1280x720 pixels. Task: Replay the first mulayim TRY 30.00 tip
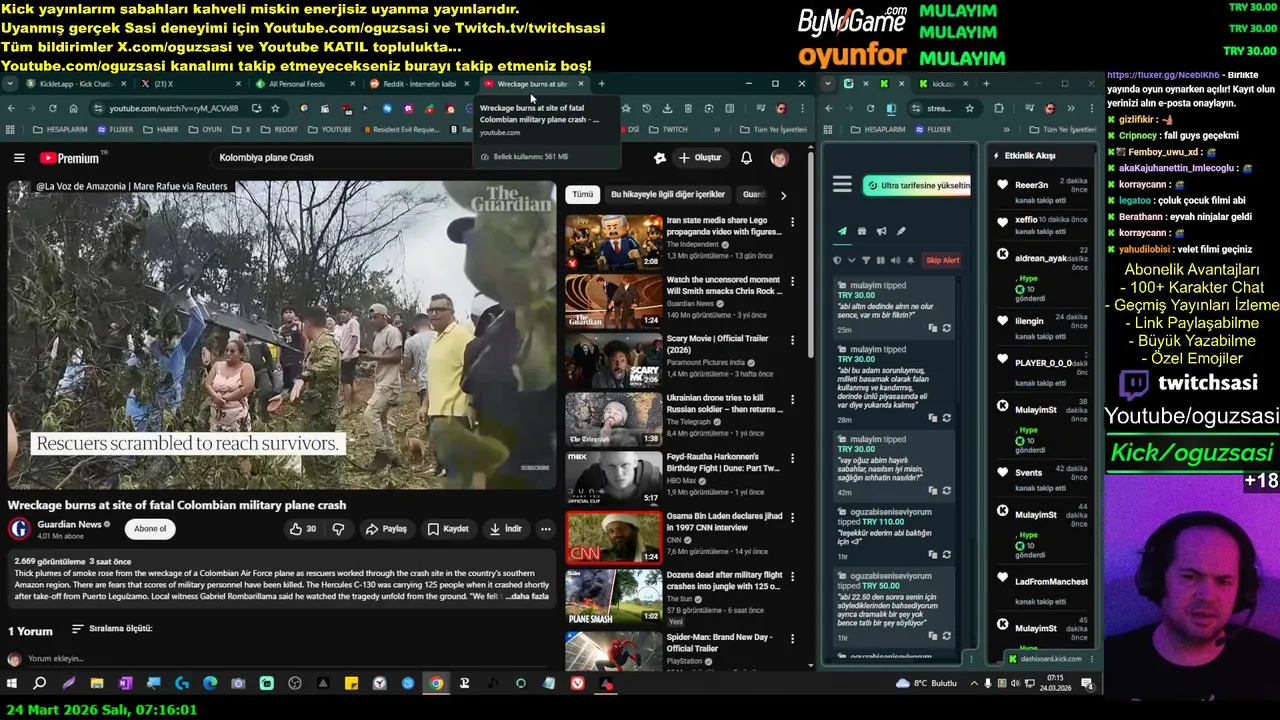(x=946, y=328)
